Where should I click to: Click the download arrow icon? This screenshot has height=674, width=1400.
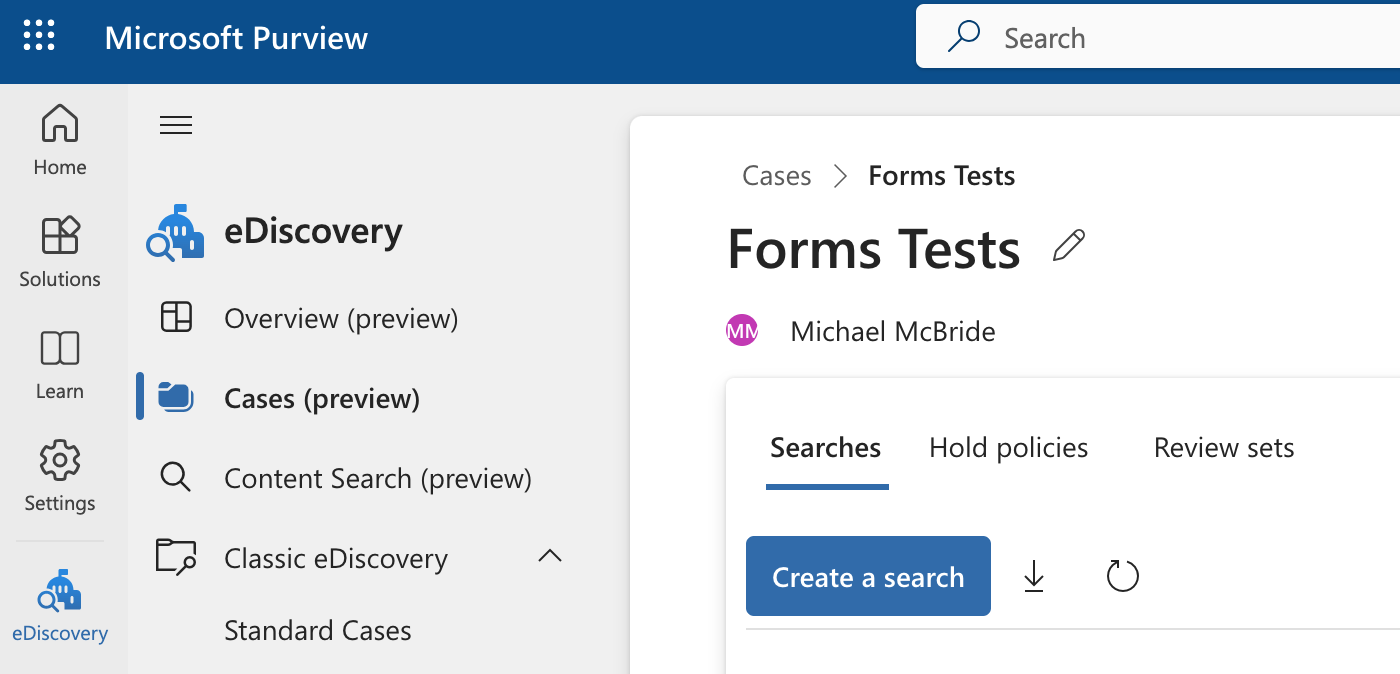click(1034, 576)
